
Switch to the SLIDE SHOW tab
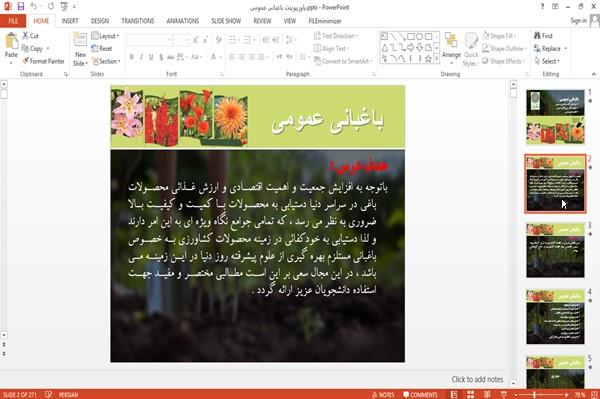pyautogui.click(x=226, y=21)
